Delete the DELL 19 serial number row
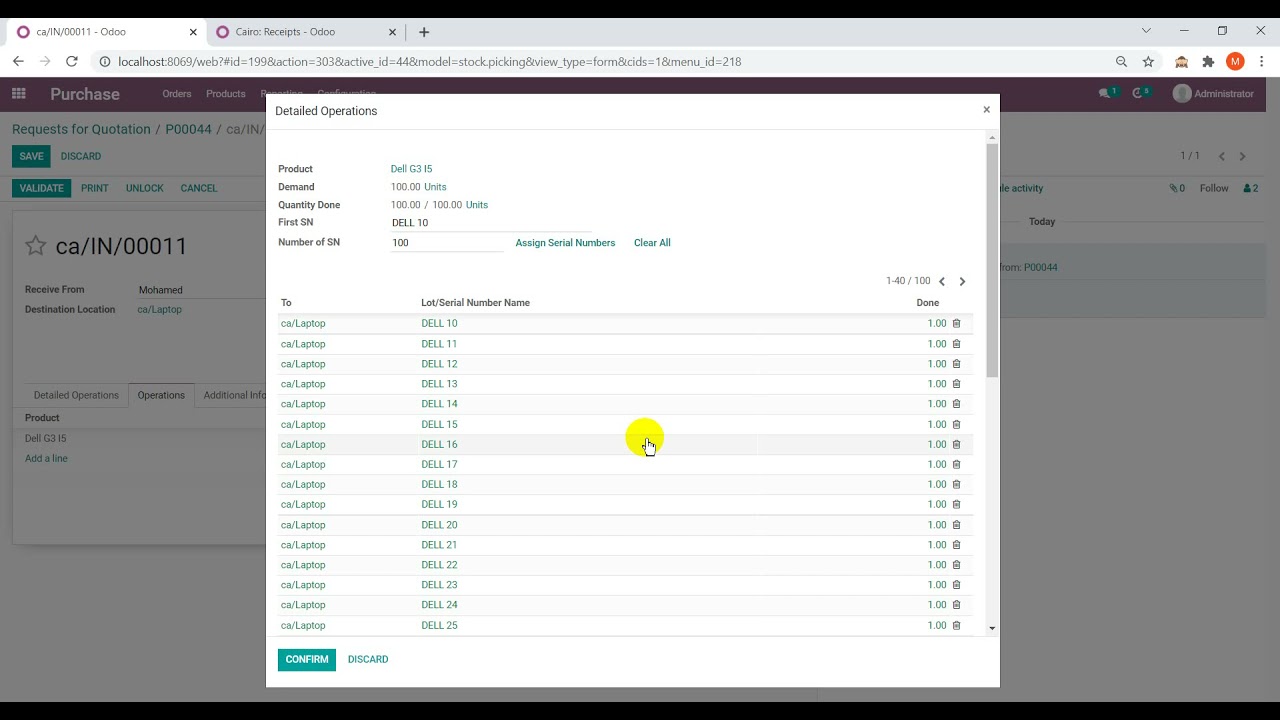Viewport: 1280px width, 720px height. click(956, 504)
